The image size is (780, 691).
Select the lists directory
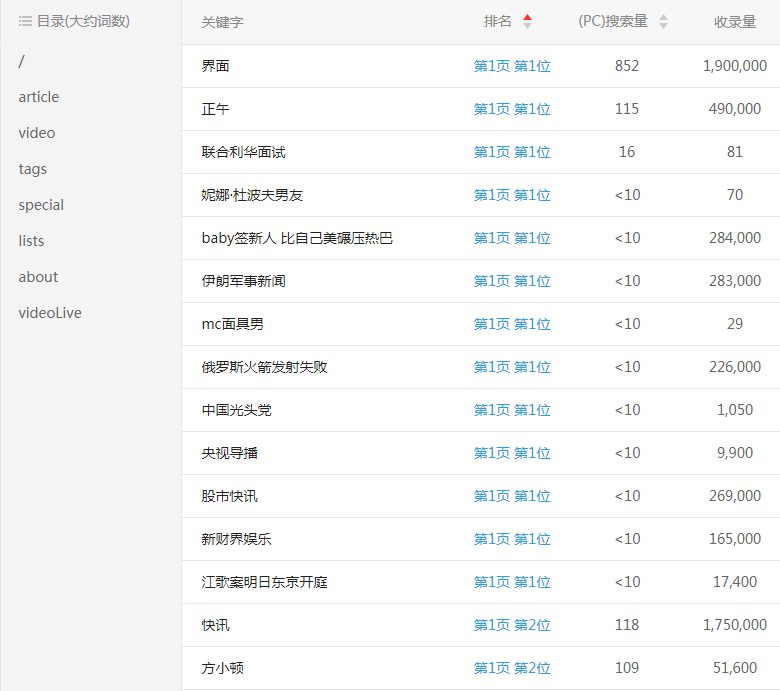click(31, 241)
